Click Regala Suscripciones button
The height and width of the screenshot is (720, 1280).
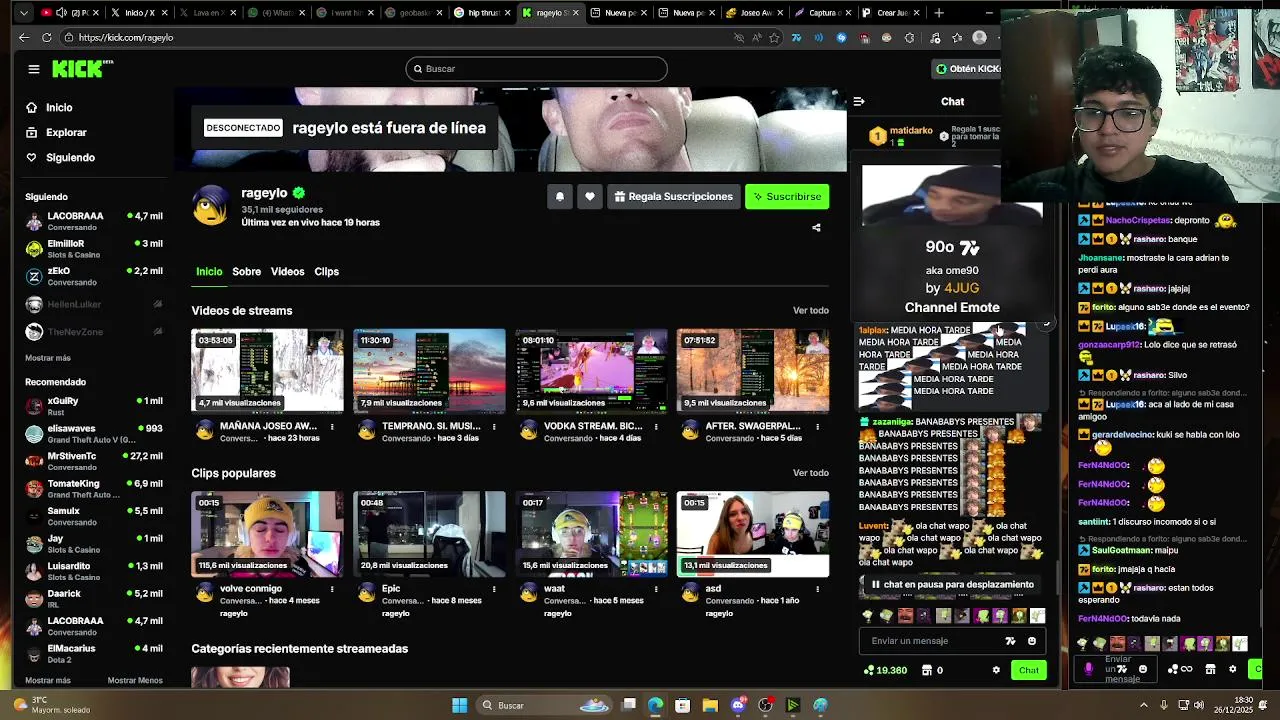coord(673,197)
